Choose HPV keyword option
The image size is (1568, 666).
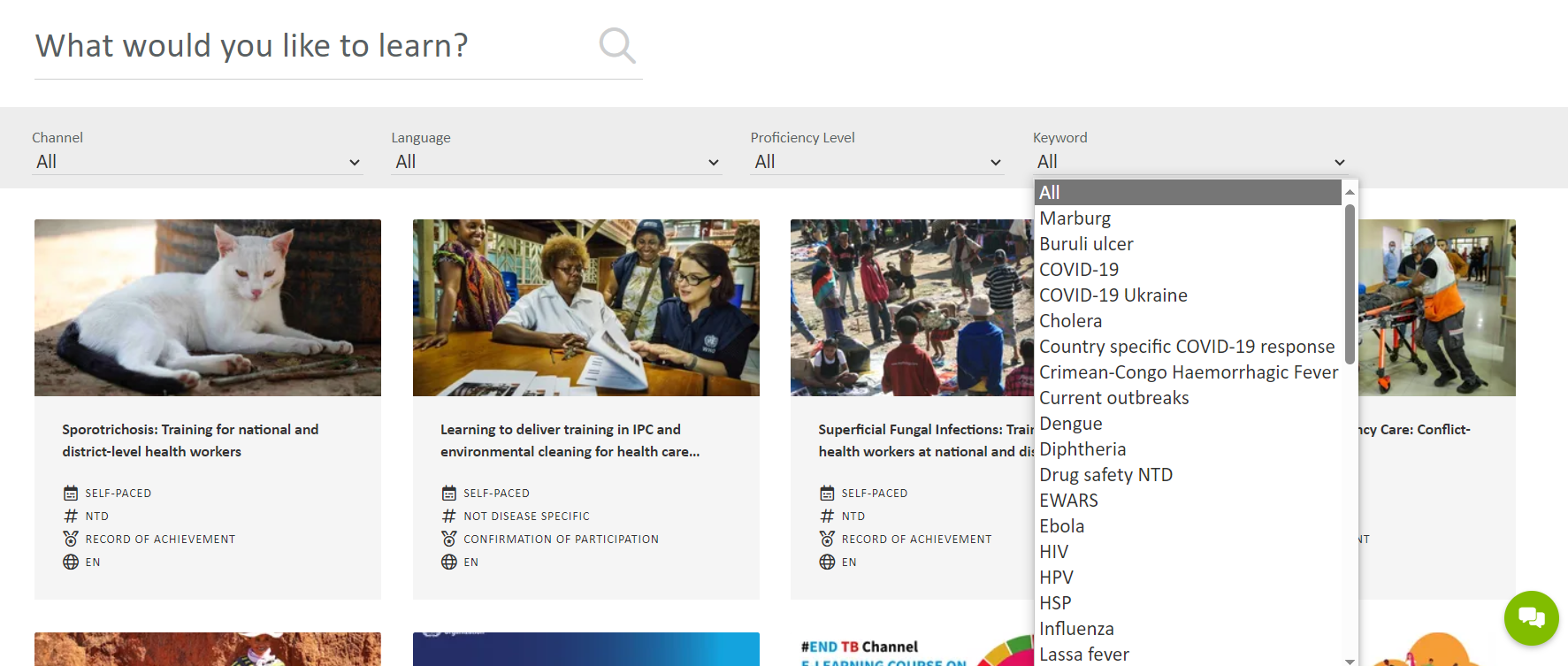(1188, 578)
